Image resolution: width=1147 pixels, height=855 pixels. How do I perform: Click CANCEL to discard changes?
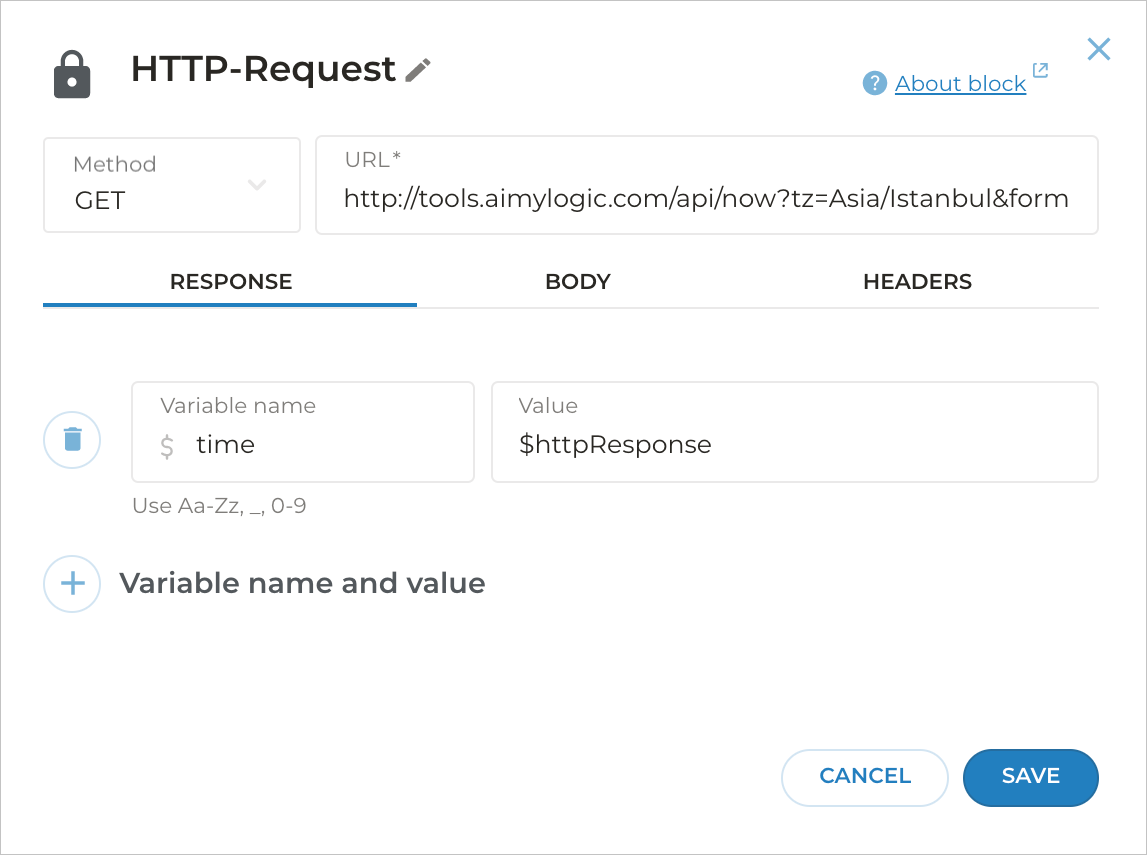click(x=864, y=777)
